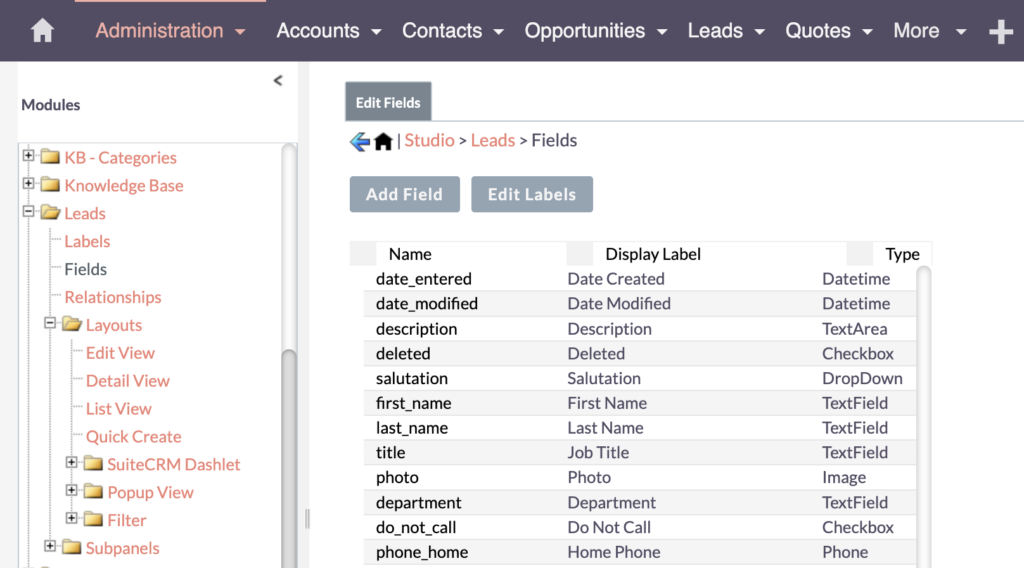Open the Filter tree item
1024x568 pixels.
pos(127,520)
